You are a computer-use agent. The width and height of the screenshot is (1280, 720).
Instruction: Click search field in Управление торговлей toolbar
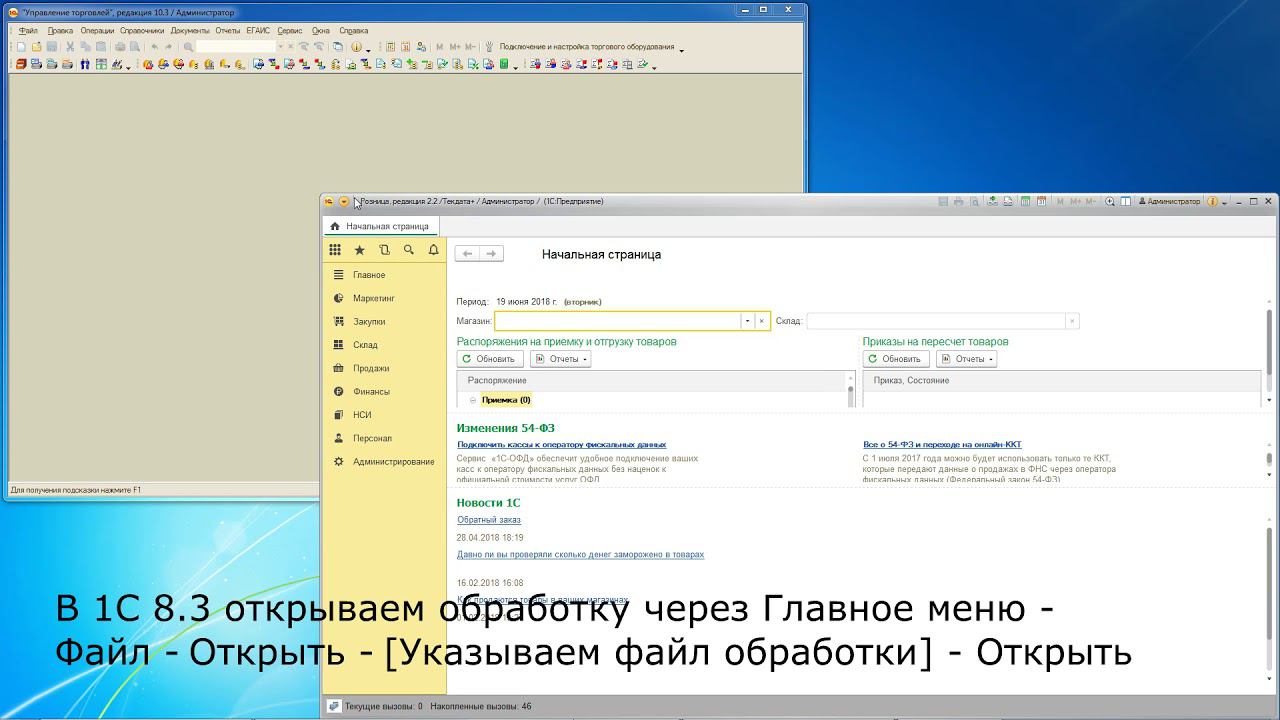click(236, 47)
